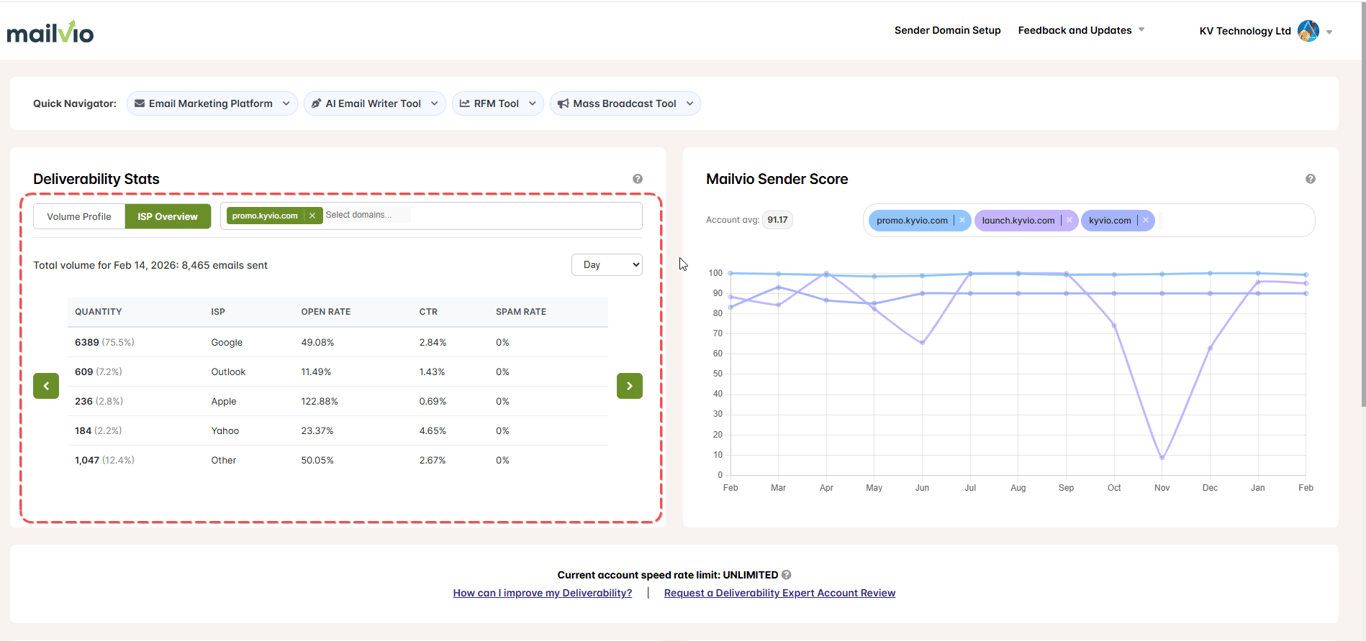Expand AI Email Writer Tool dropdown arrow
The height and width of the screenshot is (641, 1366).
434,104
